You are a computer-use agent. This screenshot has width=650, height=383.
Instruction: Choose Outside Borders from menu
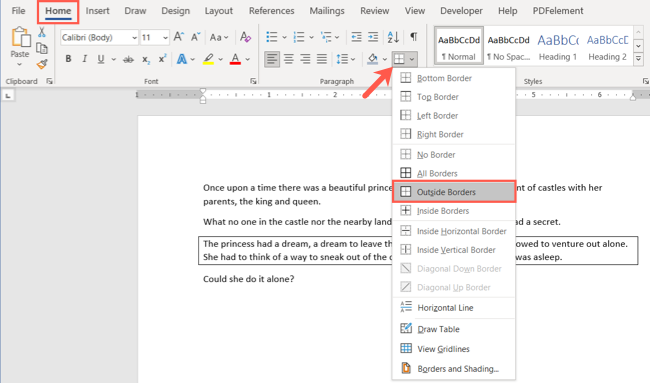click(454, 192)
